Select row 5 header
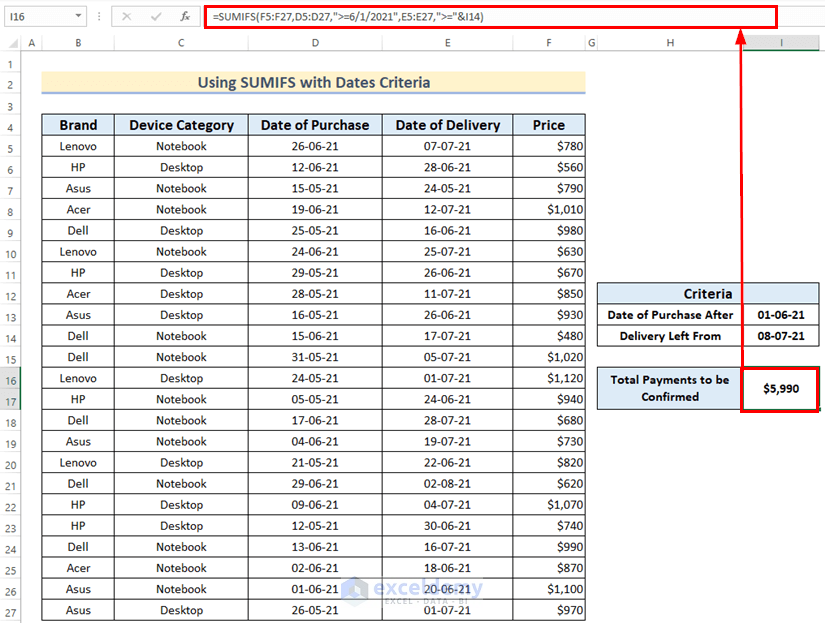 tap(10, 147)
